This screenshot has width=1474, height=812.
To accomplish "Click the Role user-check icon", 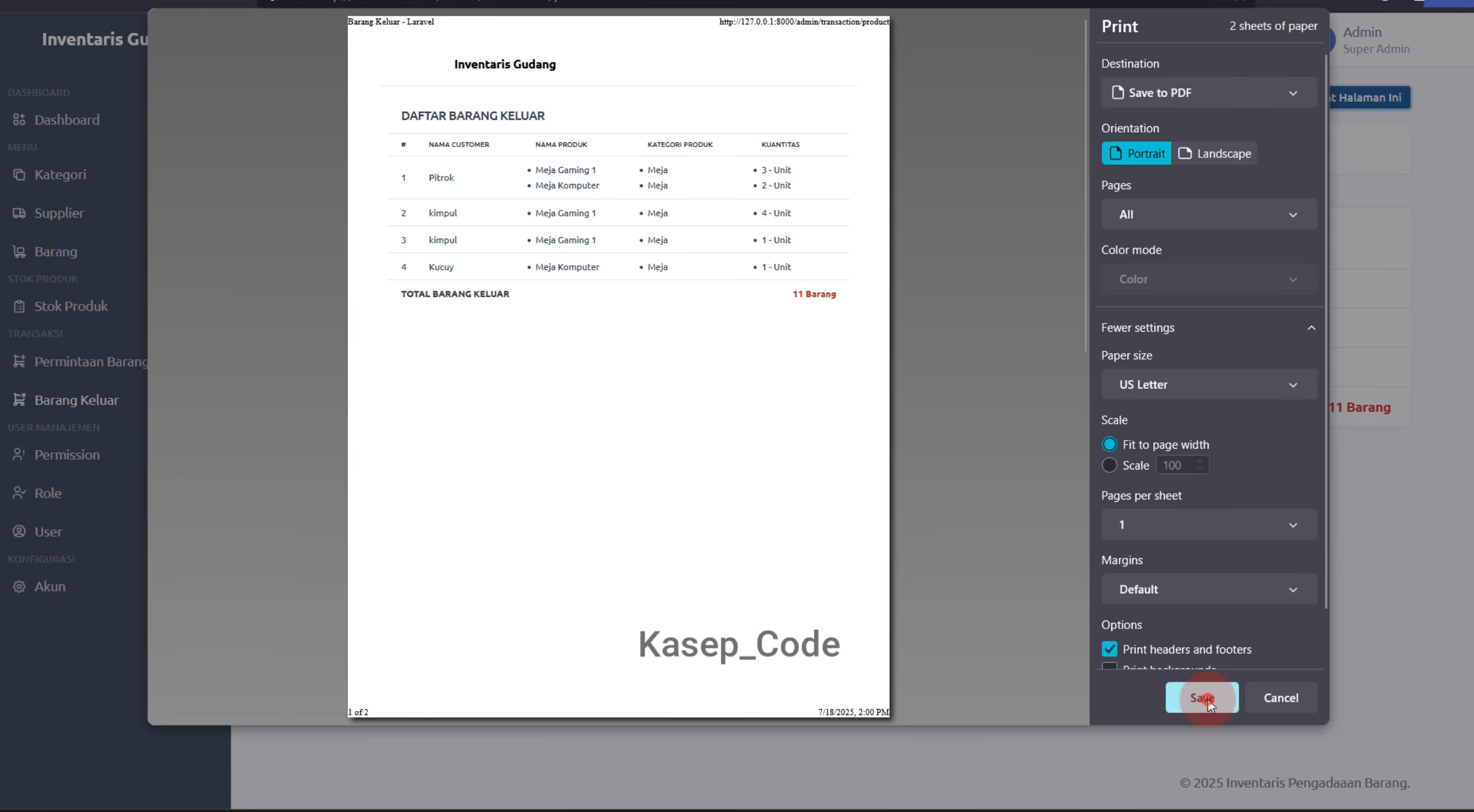I will pyautogui.click(x=19, y=493).
